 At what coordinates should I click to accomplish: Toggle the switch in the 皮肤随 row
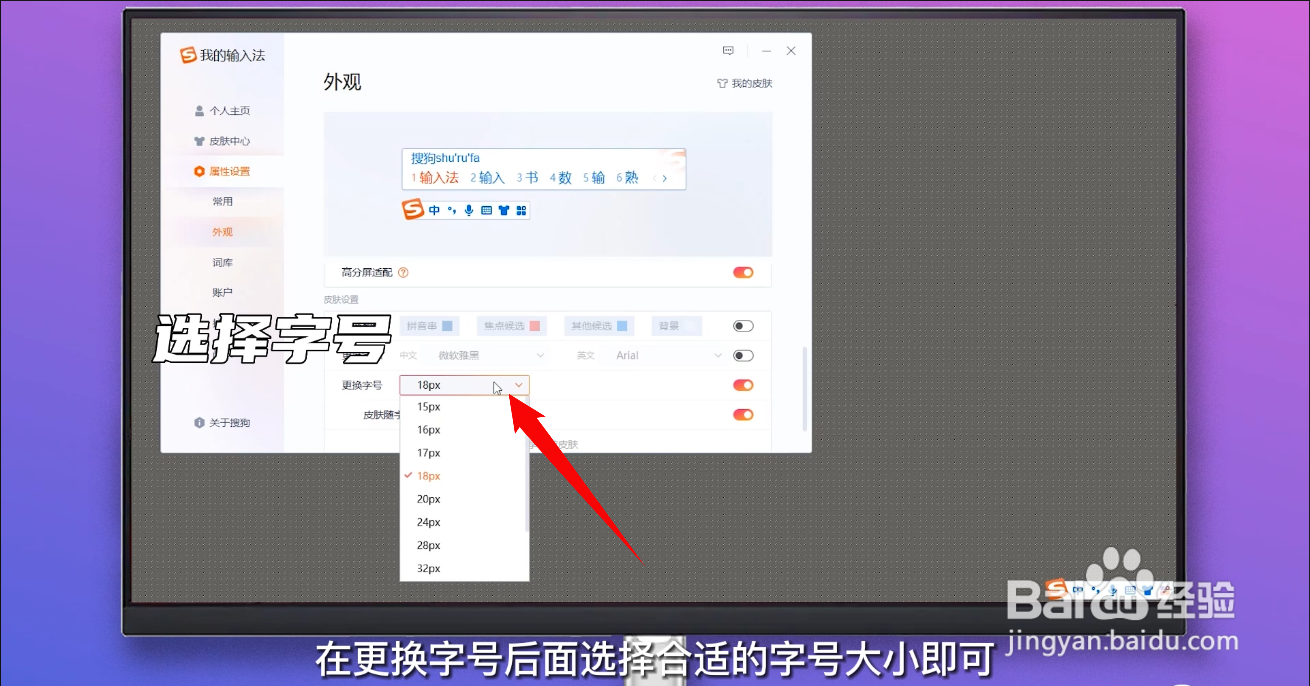(x=743, y=415)
